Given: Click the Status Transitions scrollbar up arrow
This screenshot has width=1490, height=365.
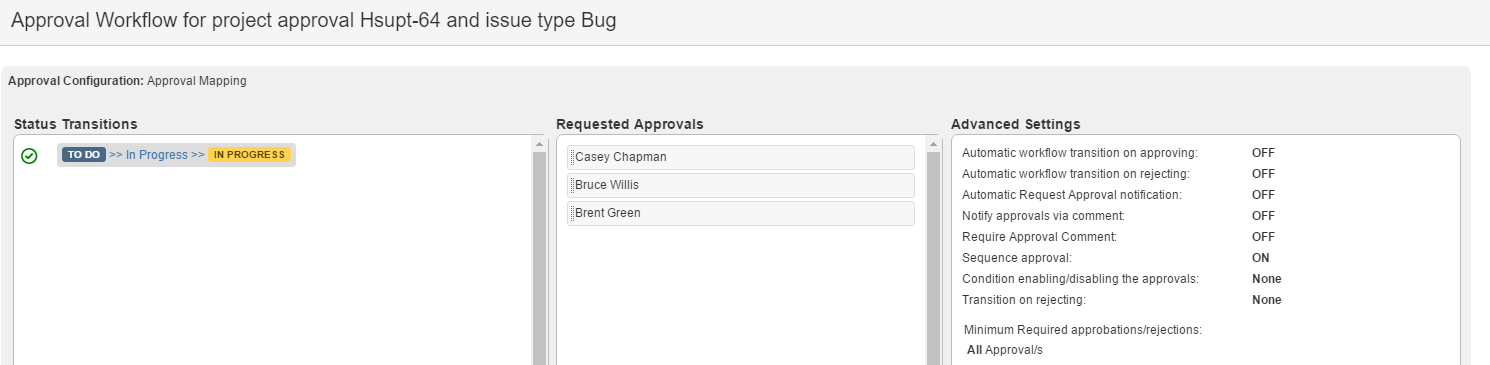Looking at the screenshot, I should [x=539, y=145].
